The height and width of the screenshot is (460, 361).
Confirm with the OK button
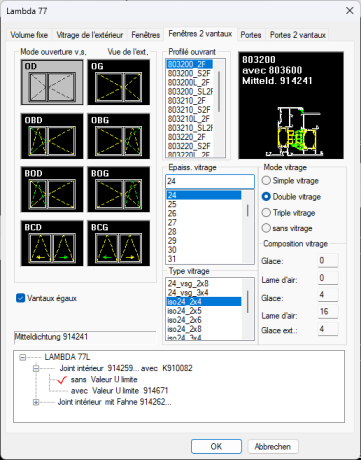click(x=216, y=446)
